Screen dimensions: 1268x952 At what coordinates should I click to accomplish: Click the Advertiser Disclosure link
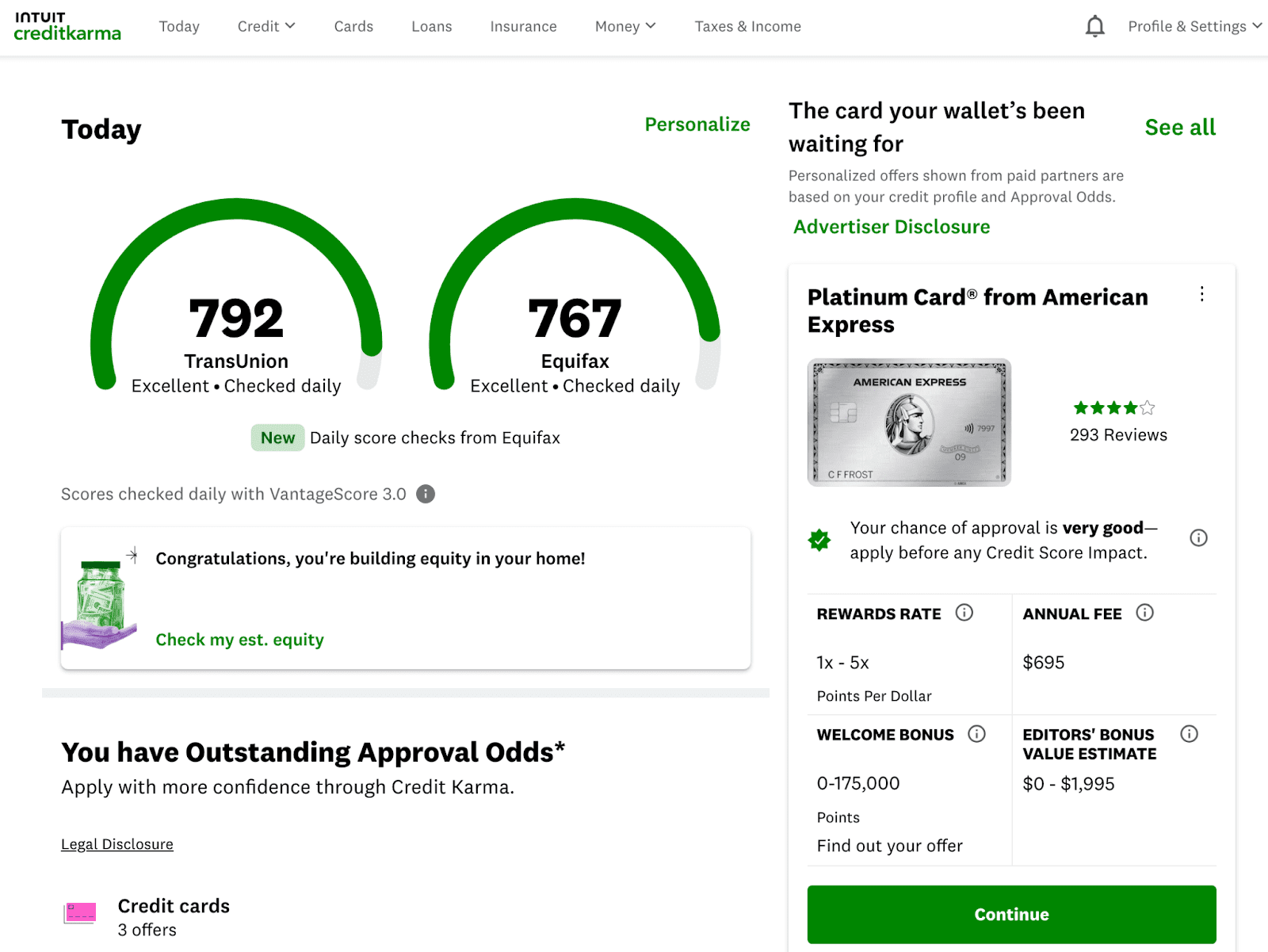click(892, 227)
